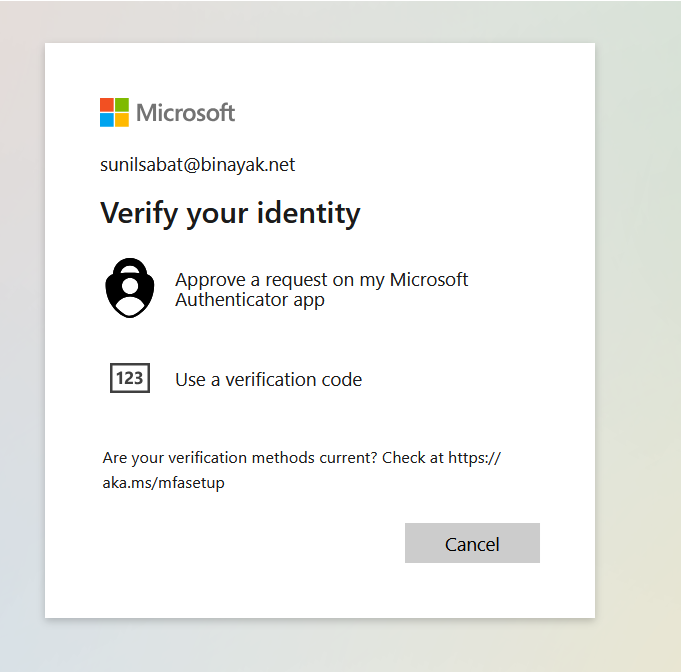Click the Microsoft four-color logo
This screenshot has height=672, width=682.
(x=114, y=112)
